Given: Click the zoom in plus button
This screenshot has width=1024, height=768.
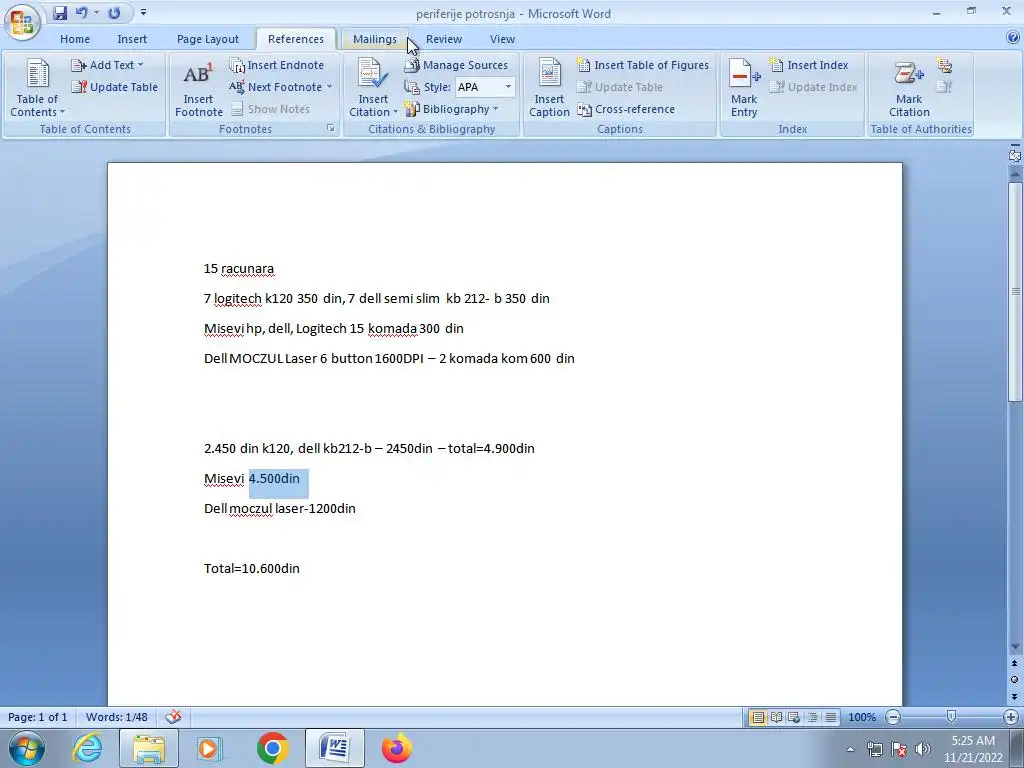Looking at the screenshot, I should tap(1011, 717).
